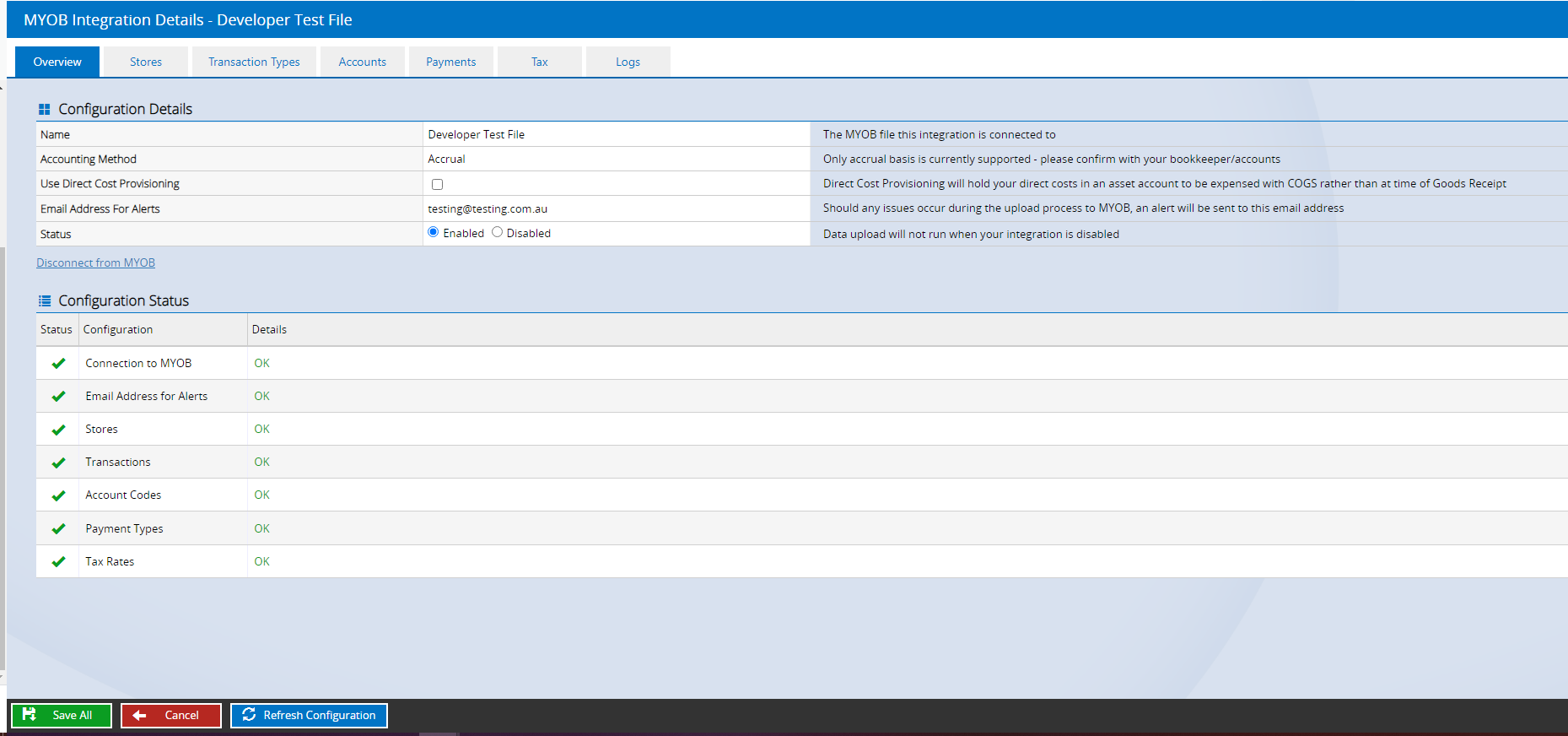Open the Overview tab
Viewport: 1568px width, 736px height.
[57, 62]
